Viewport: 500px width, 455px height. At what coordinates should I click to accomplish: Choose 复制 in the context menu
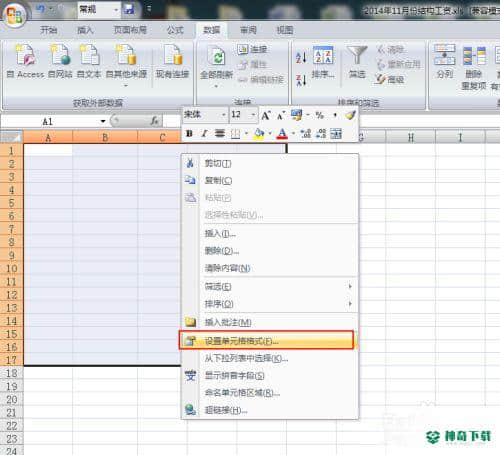pyautogui.click(x=270, y=181)
